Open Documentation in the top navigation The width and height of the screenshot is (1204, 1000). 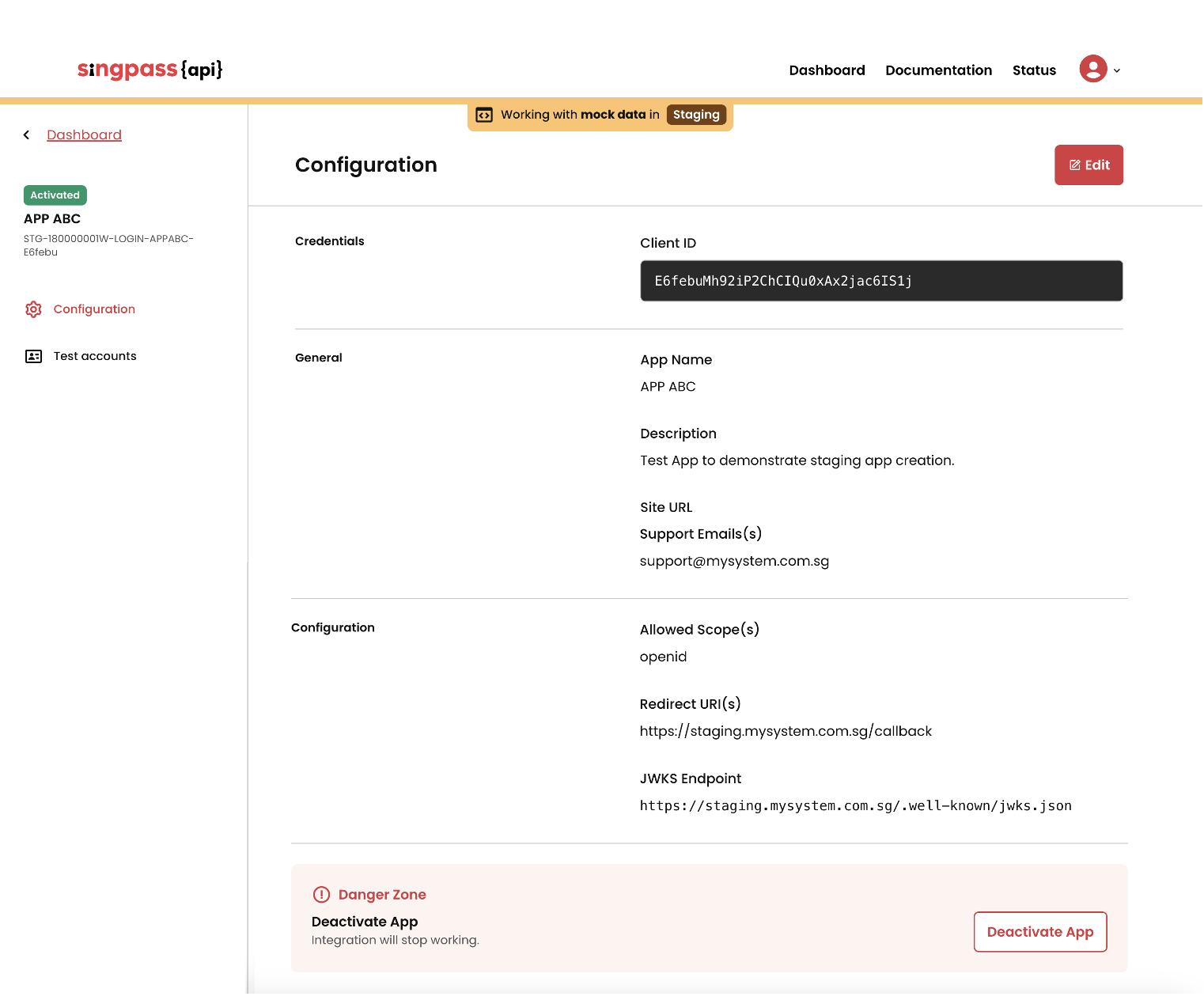click(938, 70)
